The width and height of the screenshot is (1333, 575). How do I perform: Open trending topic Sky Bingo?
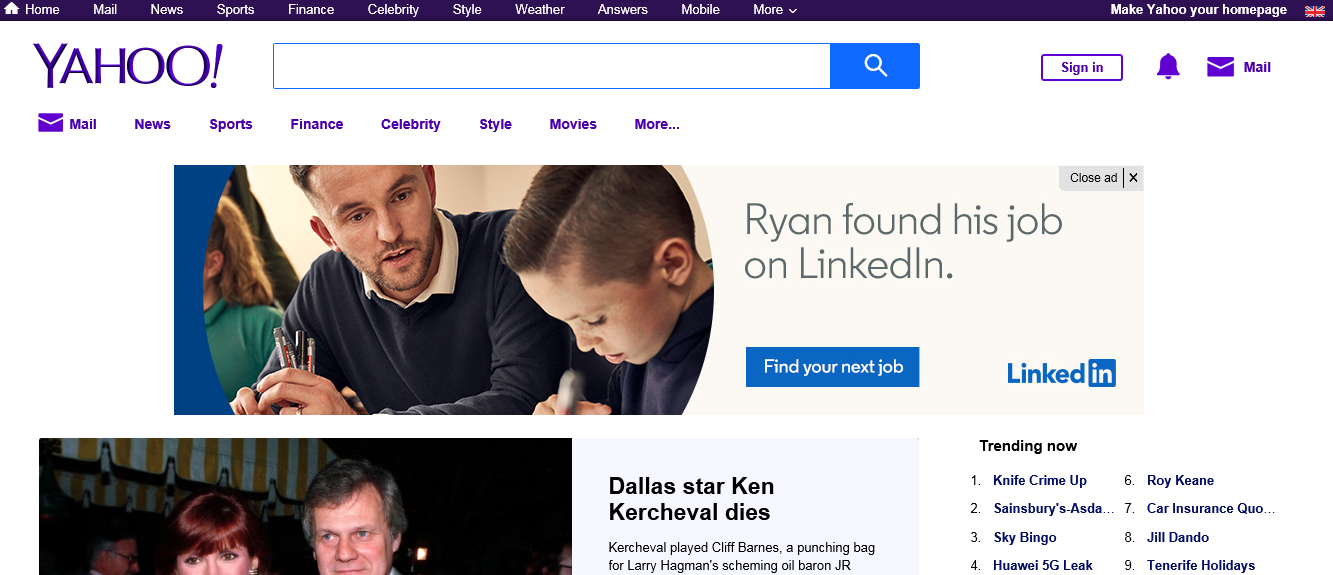coord(1025,537)
